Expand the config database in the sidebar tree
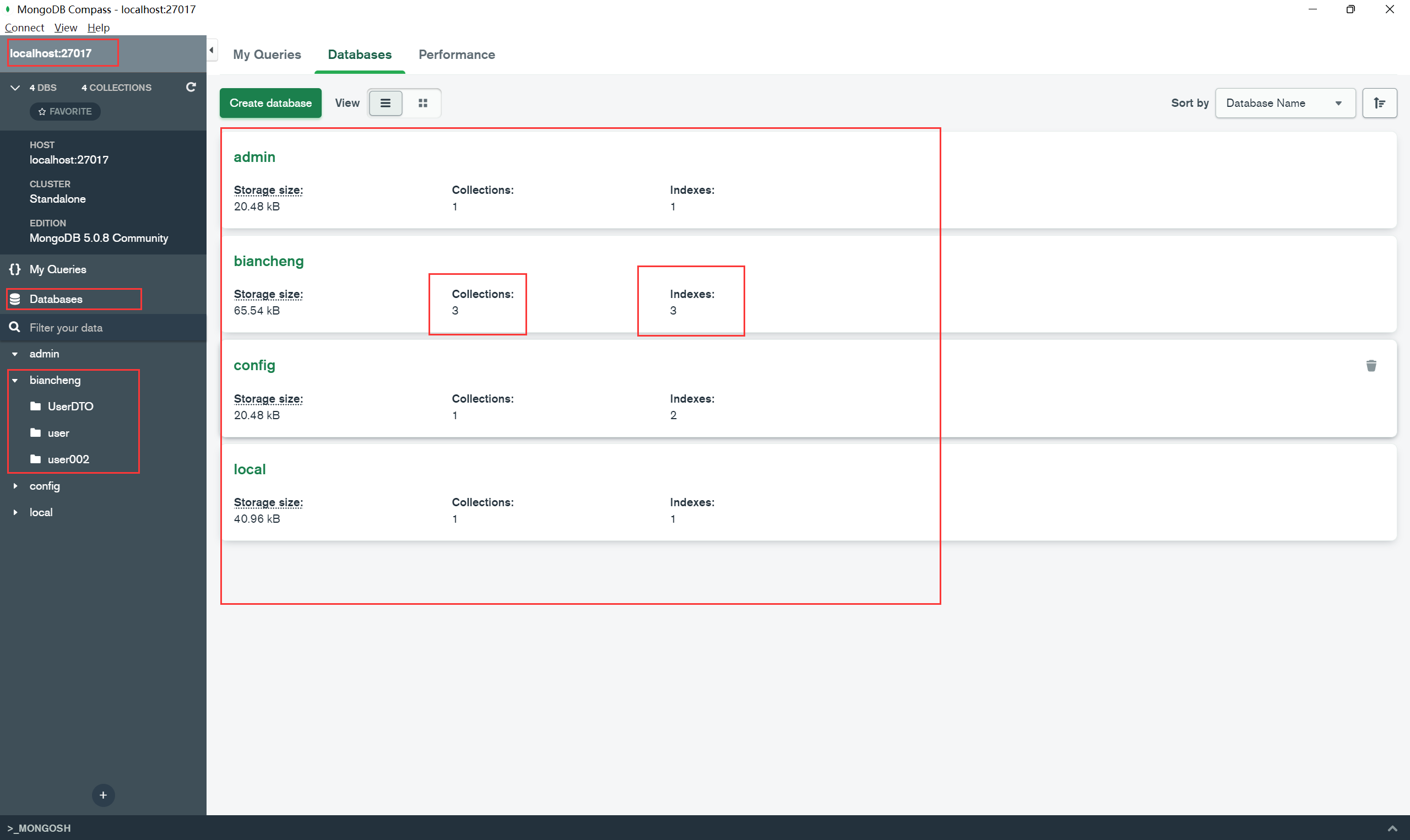This screenshot has height=840, width=1410. pos(15,486)
